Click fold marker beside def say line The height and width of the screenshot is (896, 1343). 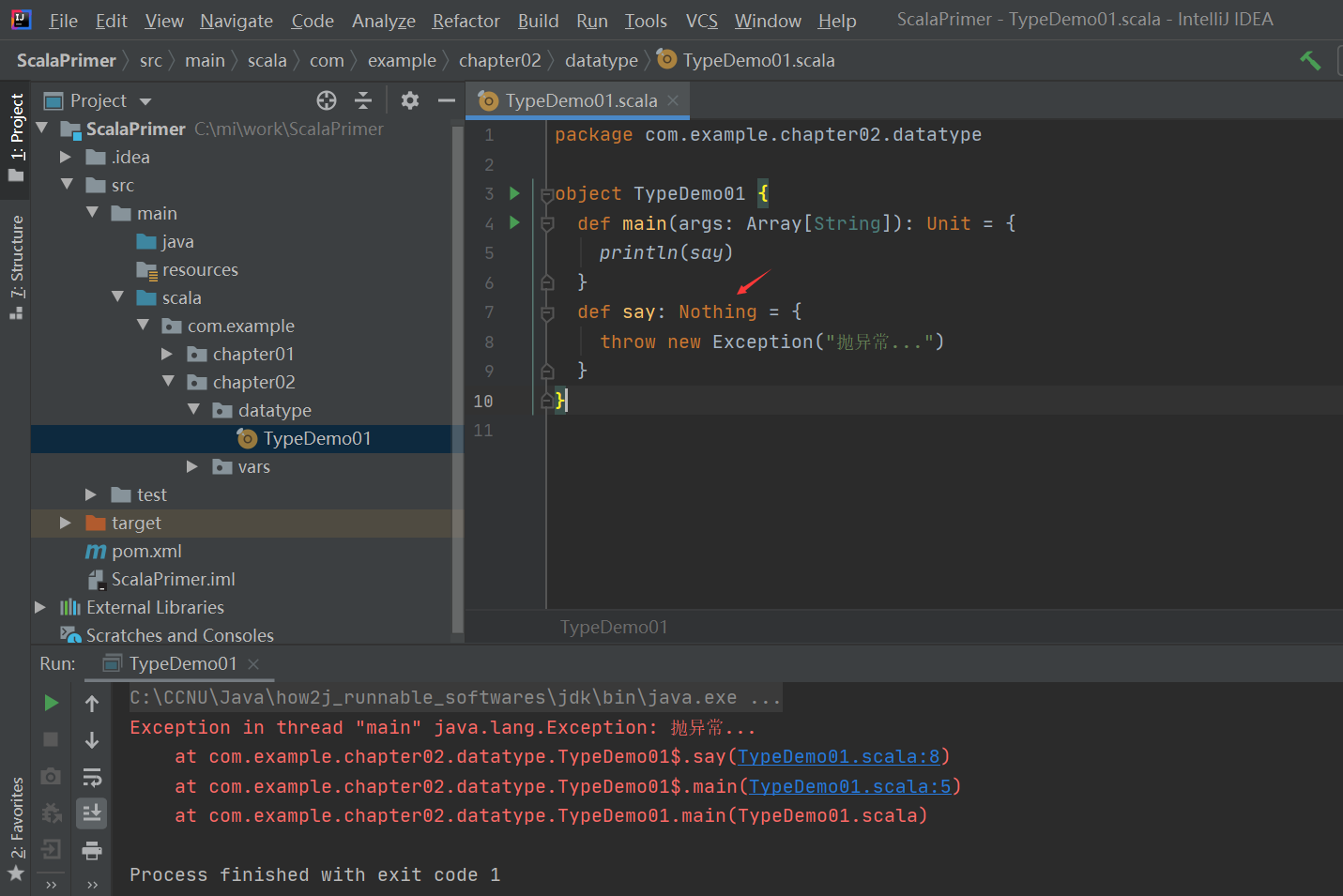547,312
